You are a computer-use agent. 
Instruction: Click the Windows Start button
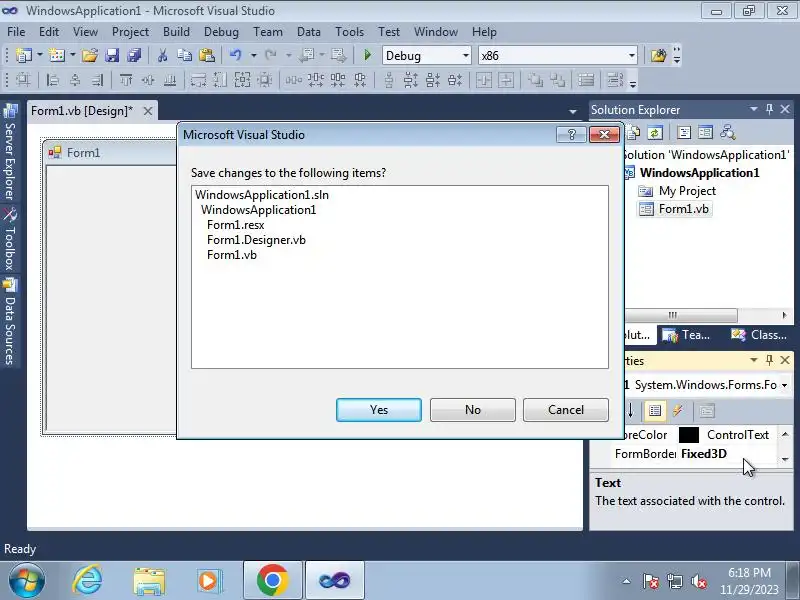(x=26, y=581)
